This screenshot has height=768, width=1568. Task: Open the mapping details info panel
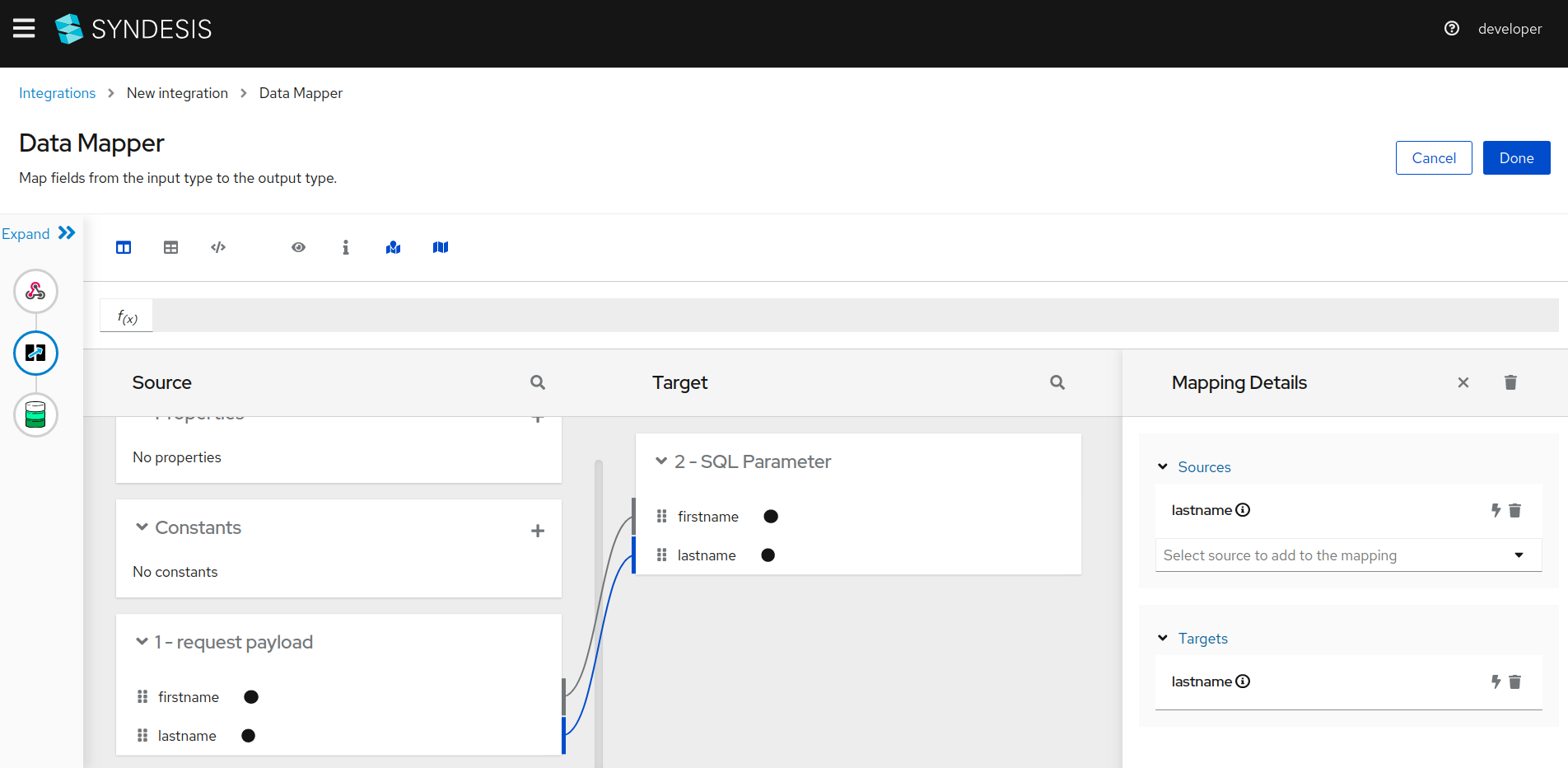coord(345,247)
